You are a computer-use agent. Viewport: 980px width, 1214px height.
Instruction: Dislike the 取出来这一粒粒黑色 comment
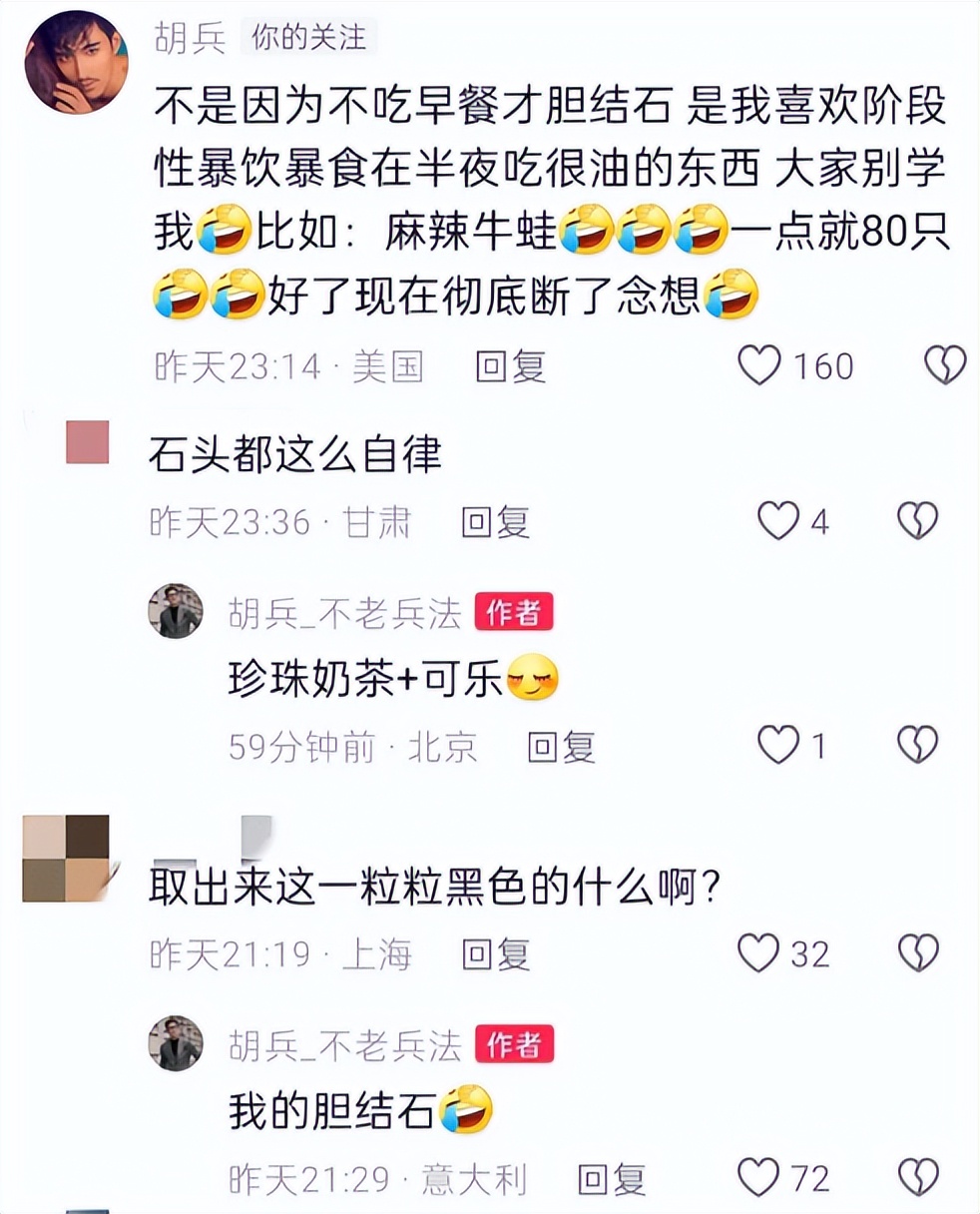tap(917, 953)
